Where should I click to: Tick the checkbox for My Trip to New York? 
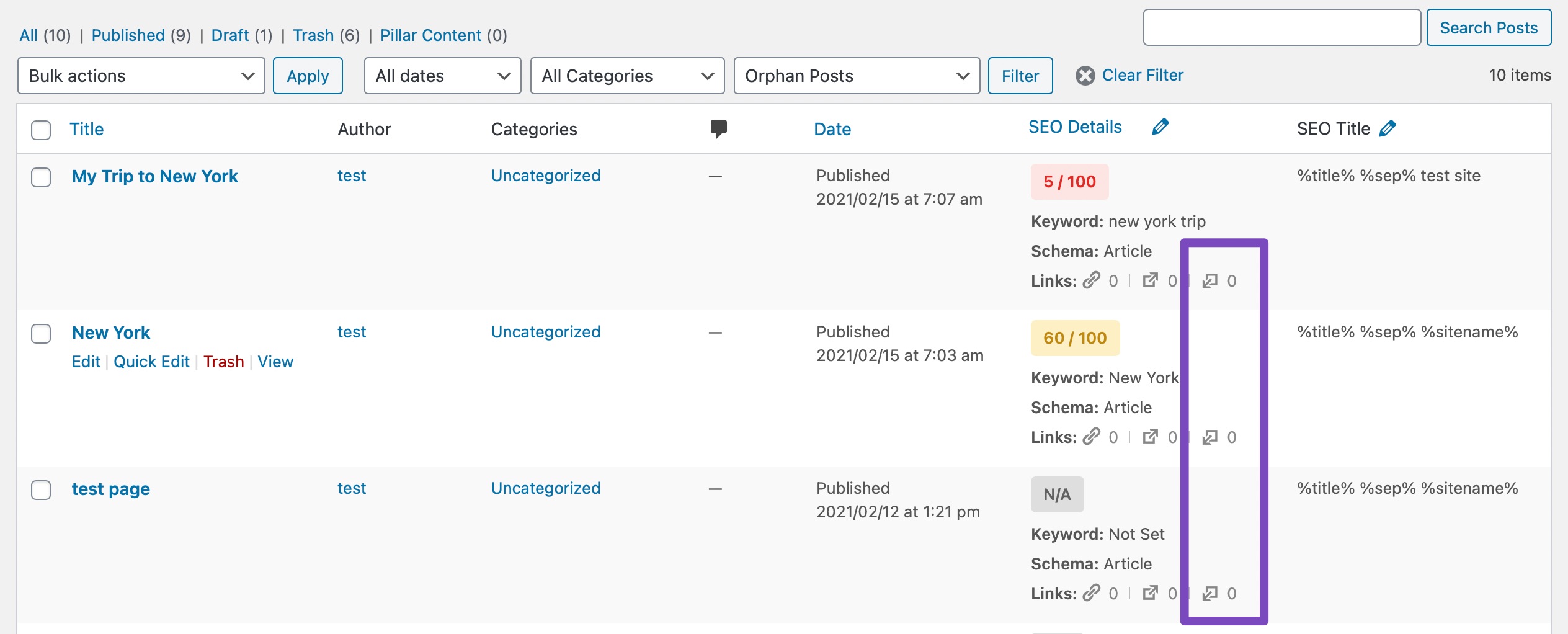(x=41, y=177)
